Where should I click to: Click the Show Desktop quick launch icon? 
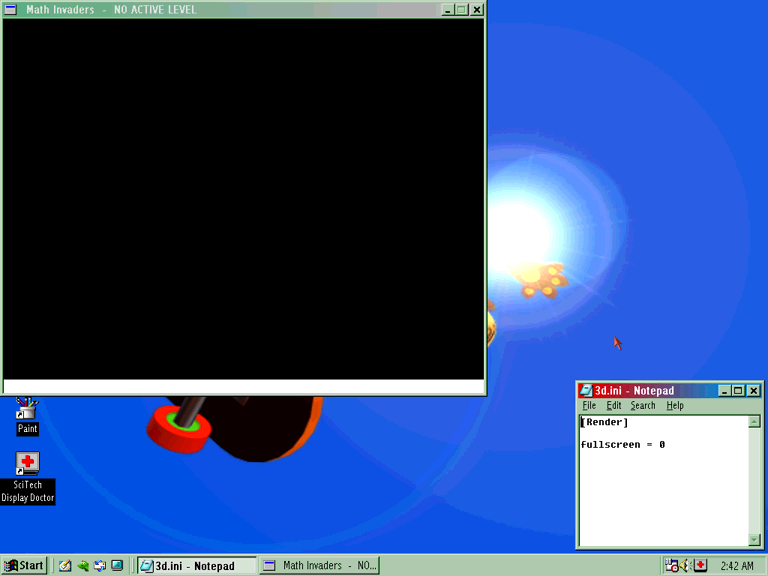click(117, 565)
